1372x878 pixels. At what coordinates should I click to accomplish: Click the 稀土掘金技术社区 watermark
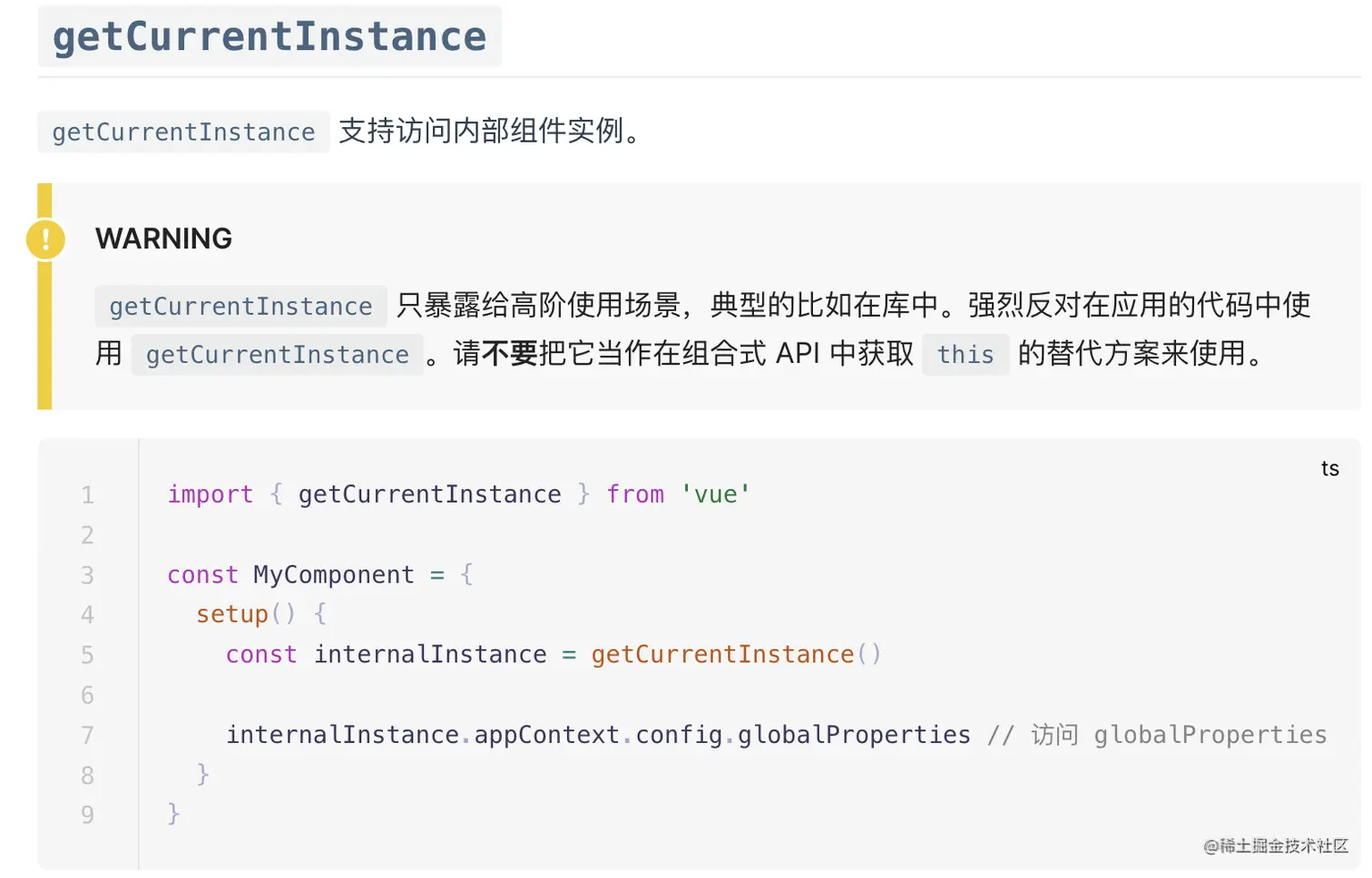pos(1276,846)
